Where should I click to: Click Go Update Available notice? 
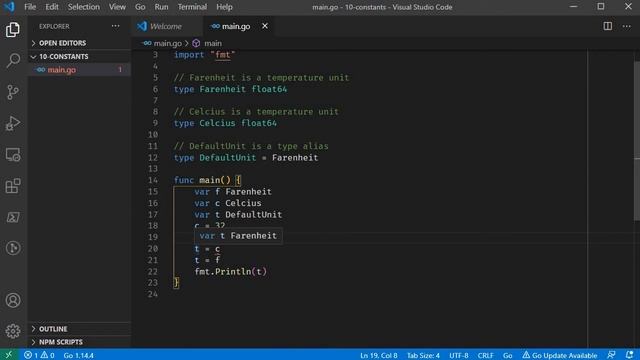point(560,355)
